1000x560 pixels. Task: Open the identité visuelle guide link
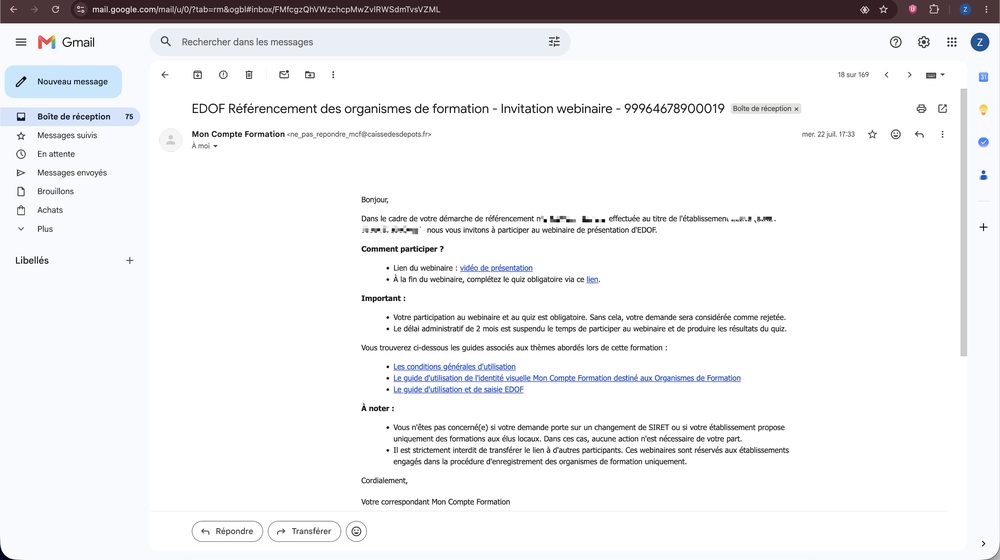pos(567,378)
